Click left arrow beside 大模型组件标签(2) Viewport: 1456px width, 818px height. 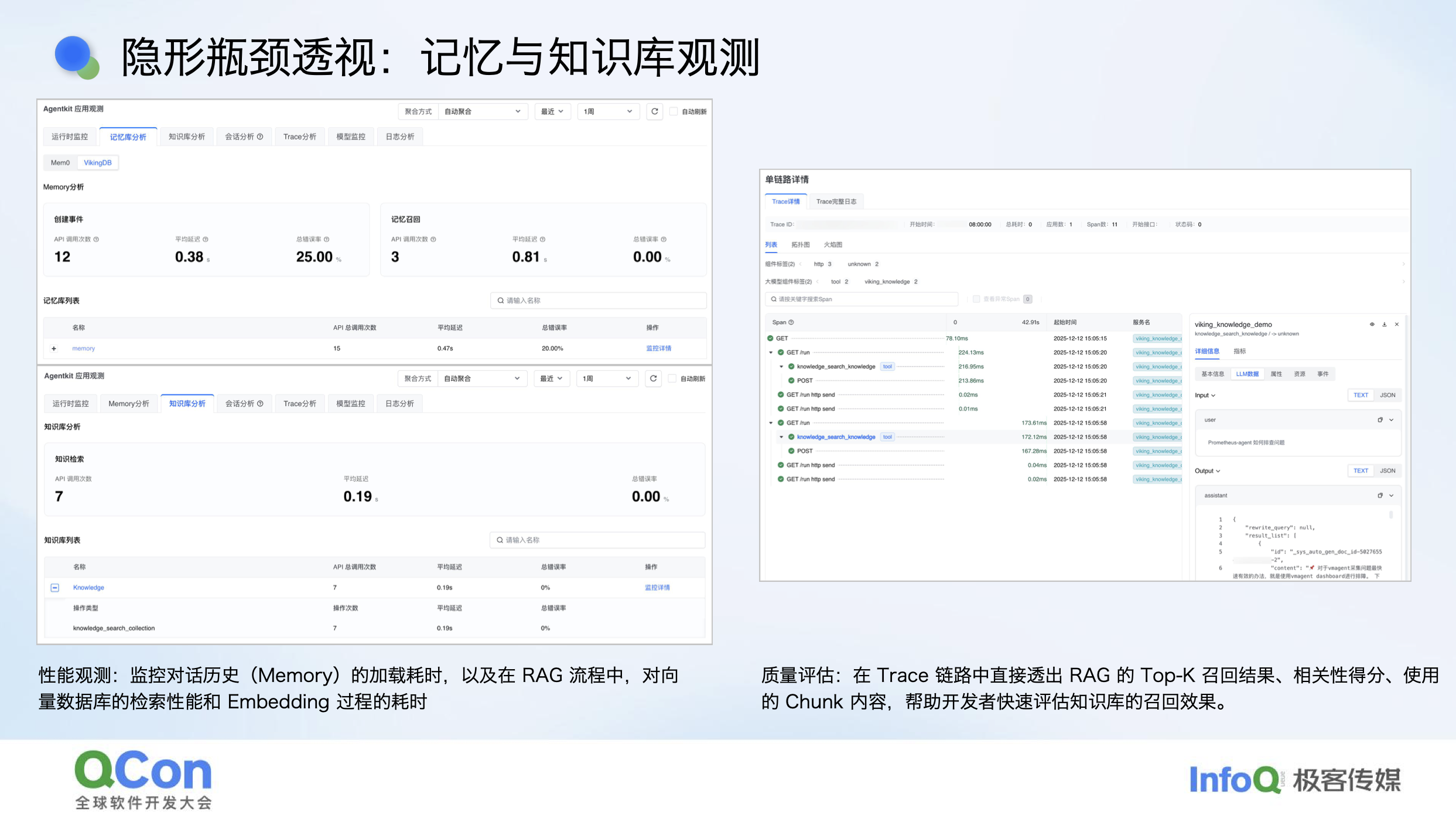click(818, 281)
